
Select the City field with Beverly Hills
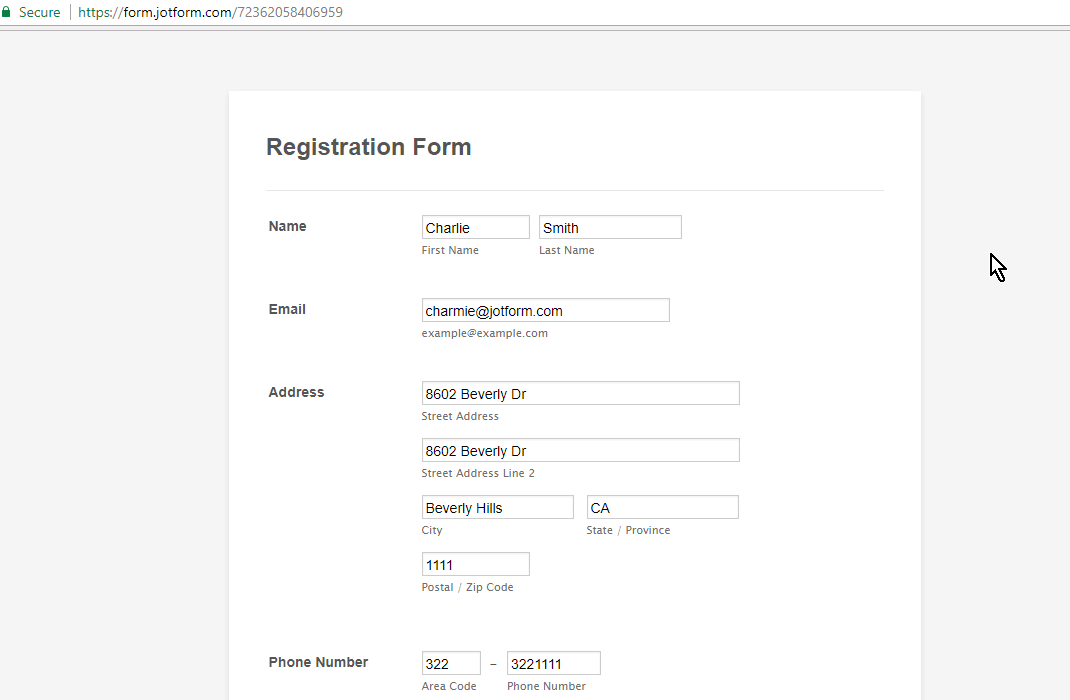tap(497, 507)
